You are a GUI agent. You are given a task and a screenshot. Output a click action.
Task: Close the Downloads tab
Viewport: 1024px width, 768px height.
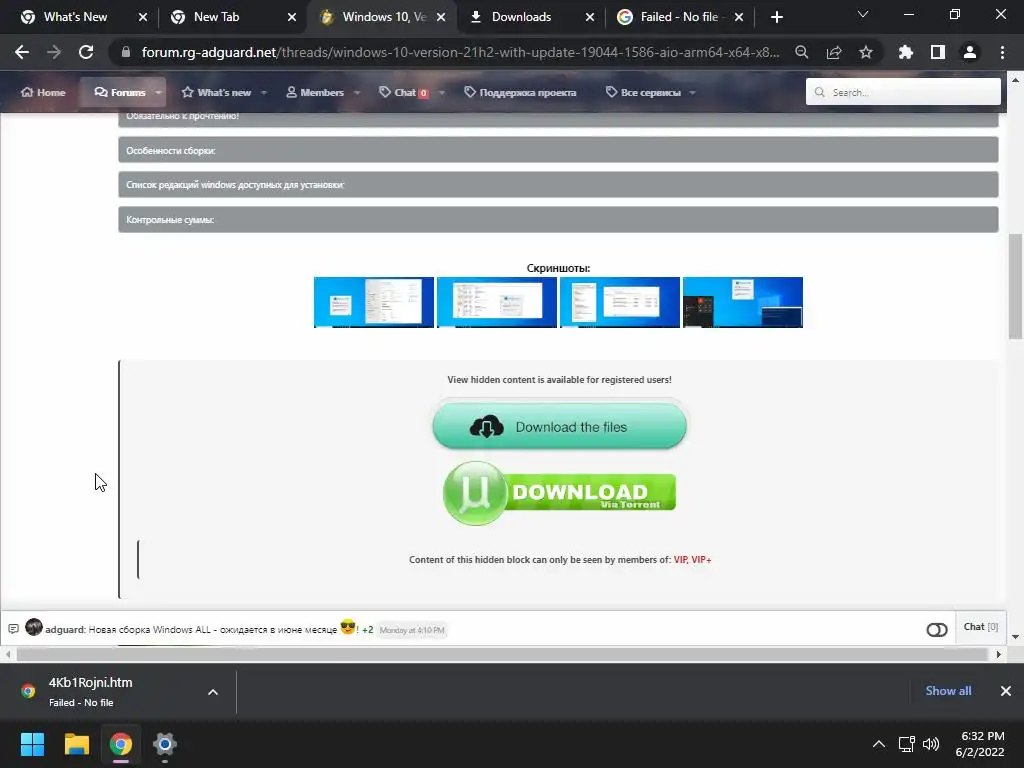point(590,17)
